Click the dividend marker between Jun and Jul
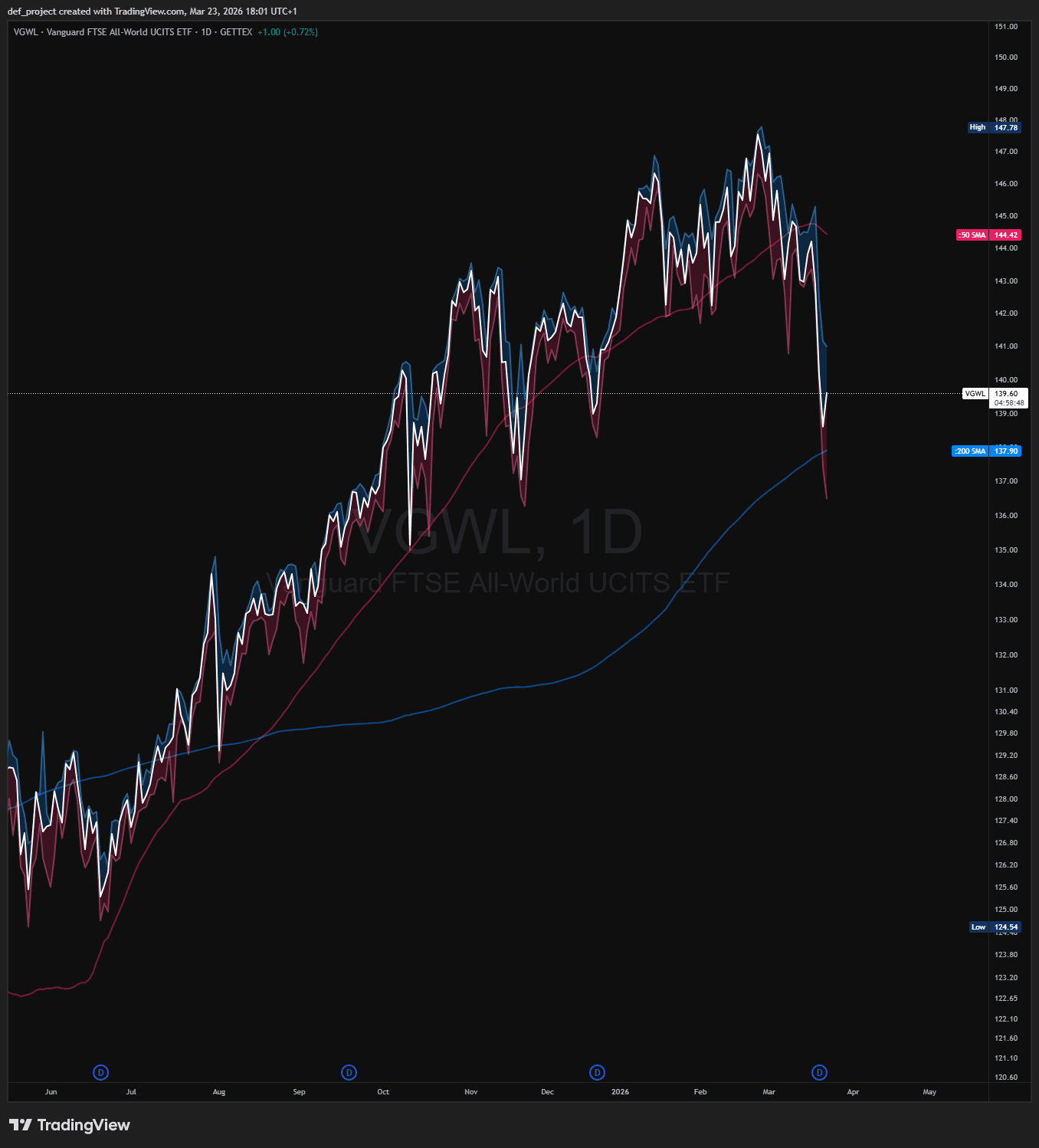Screen dimensions: 1039x1148 [100, 1072]
